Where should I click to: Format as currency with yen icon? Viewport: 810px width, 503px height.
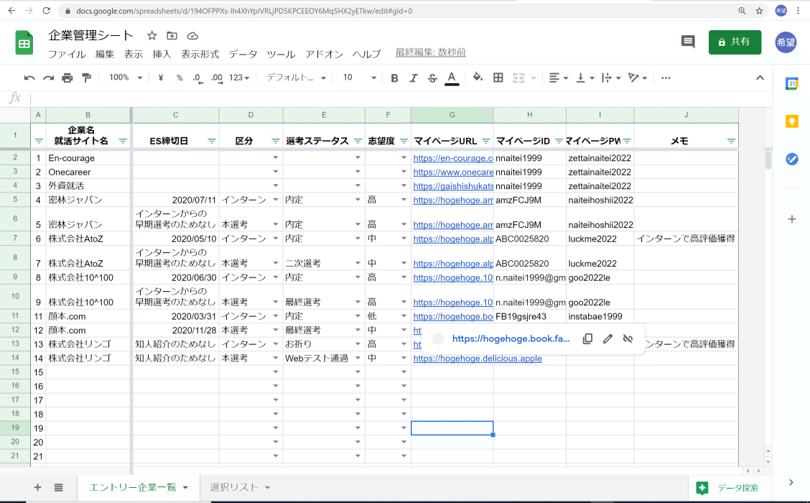[x=161, y=78]
